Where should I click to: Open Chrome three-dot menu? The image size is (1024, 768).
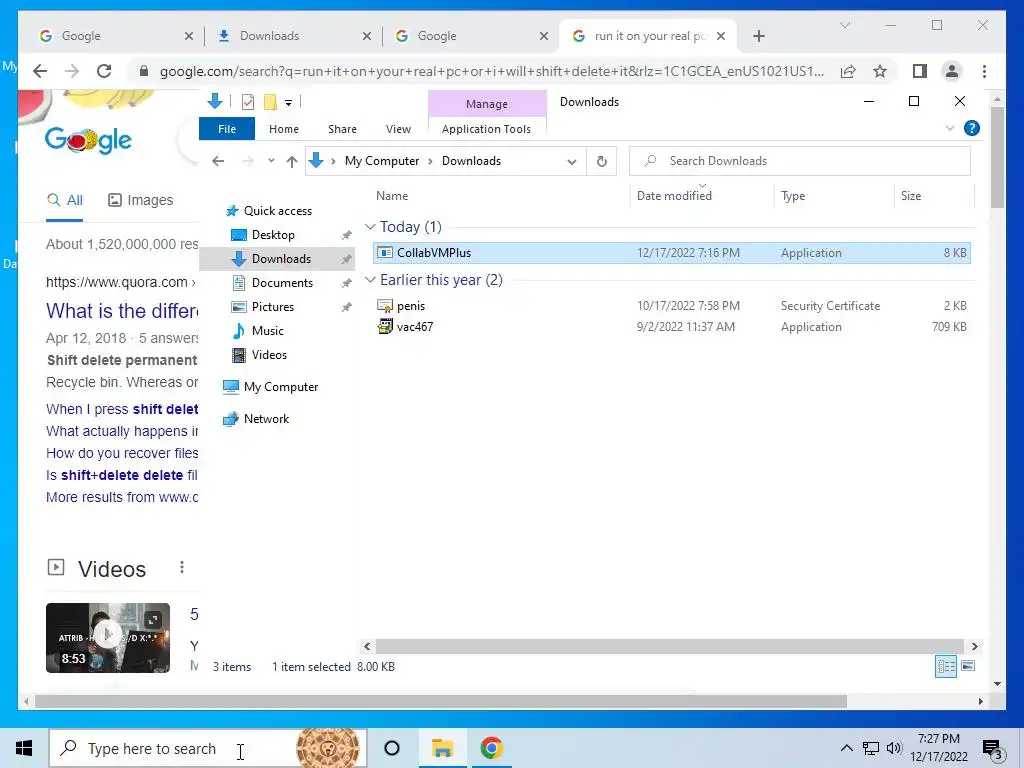click(x=984, y=71)
